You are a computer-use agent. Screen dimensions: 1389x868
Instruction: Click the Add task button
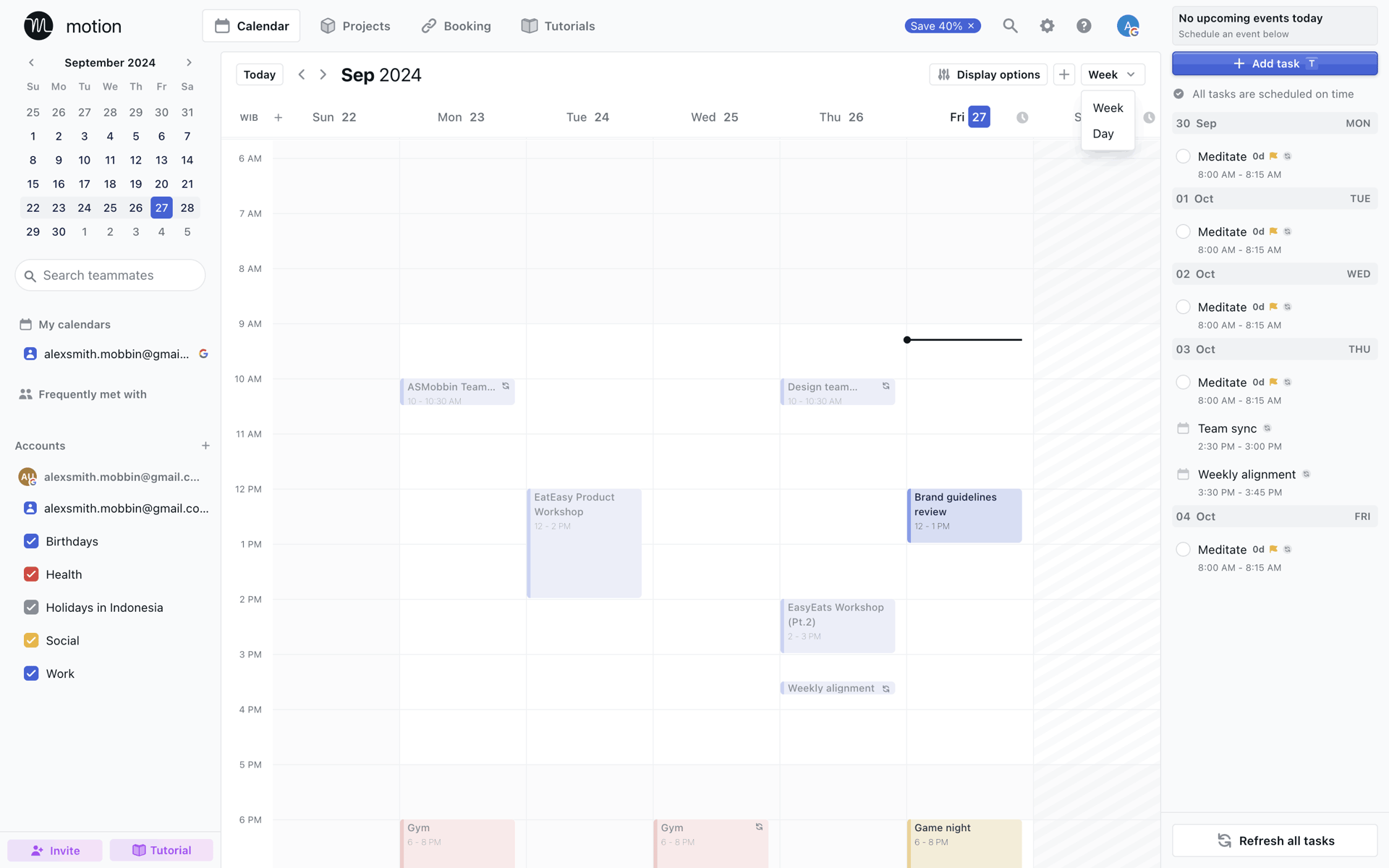point(1275,64)
